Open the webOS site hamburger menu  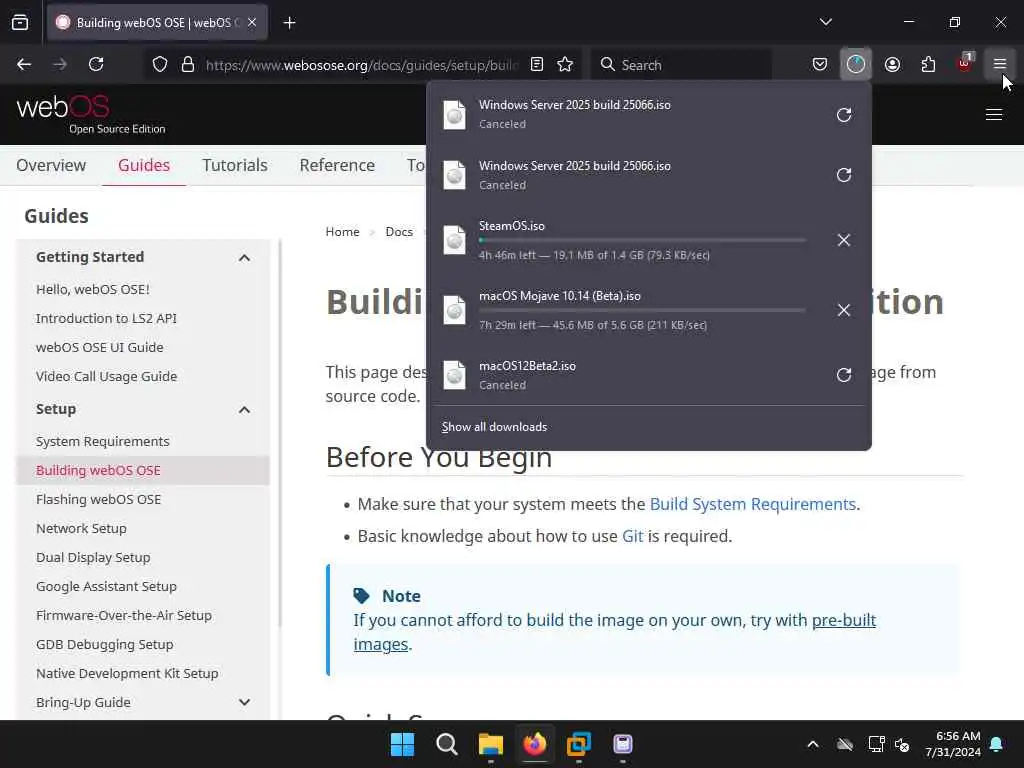pyautogui.click(x=993, y=115)
